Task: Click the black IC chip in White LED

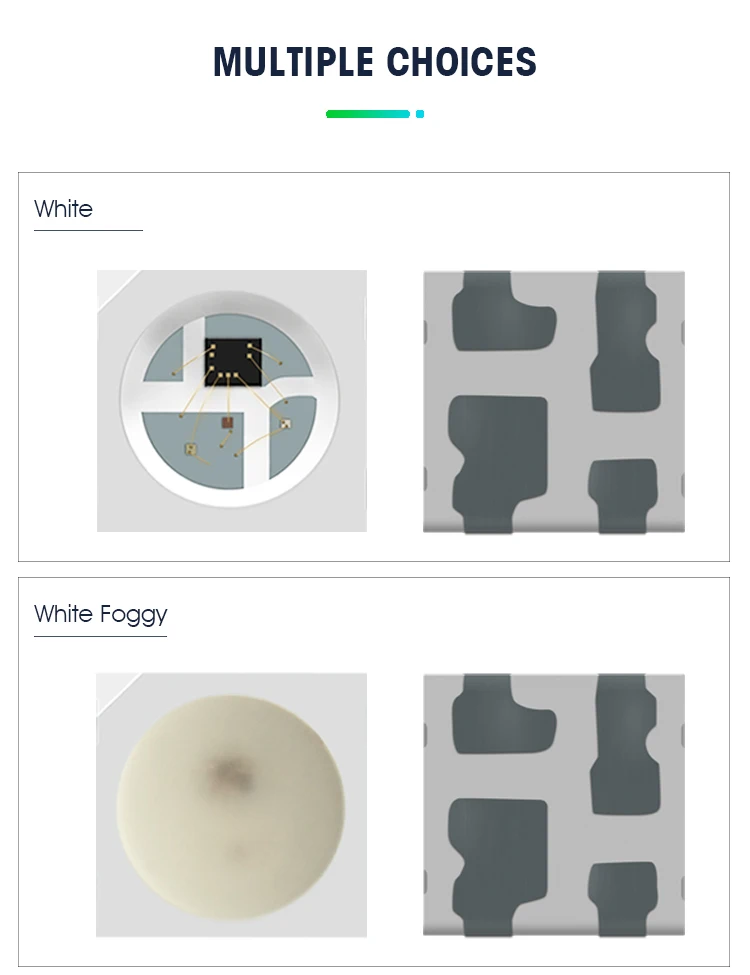Action: 233,361
